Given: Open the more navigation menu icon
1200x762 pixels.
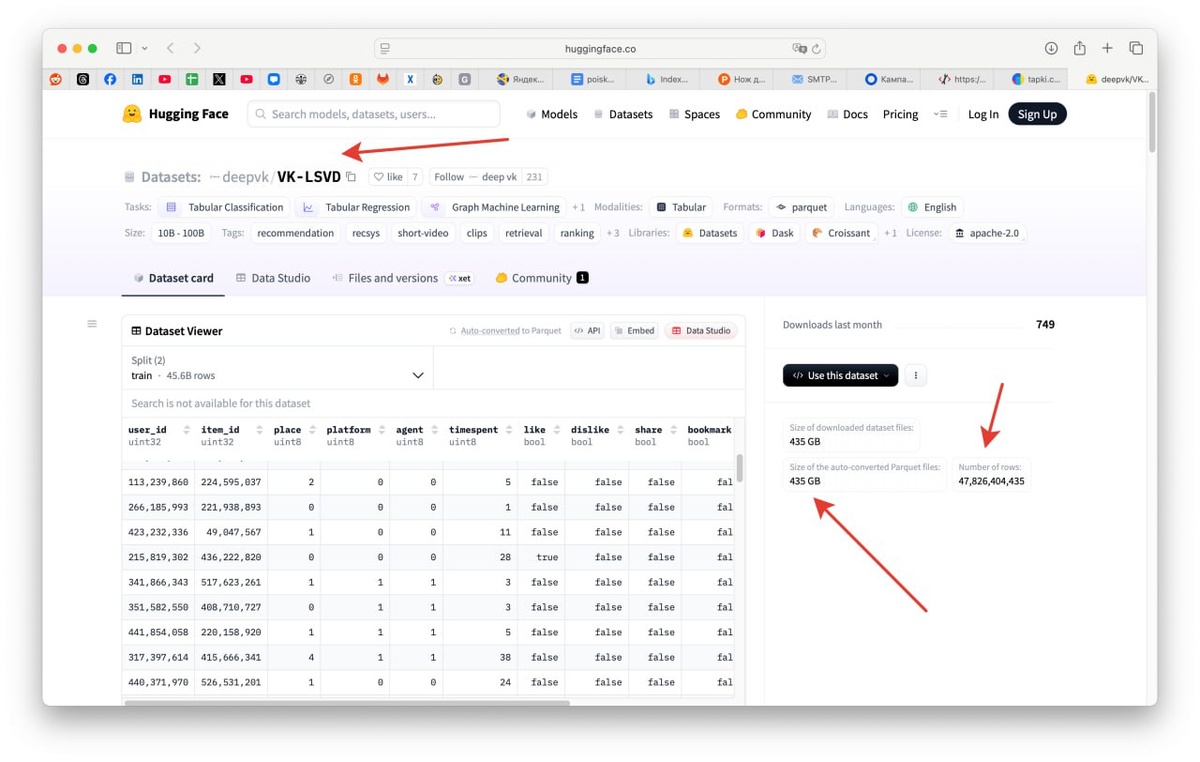Looking at the screenshot, I should pos(940,114).
